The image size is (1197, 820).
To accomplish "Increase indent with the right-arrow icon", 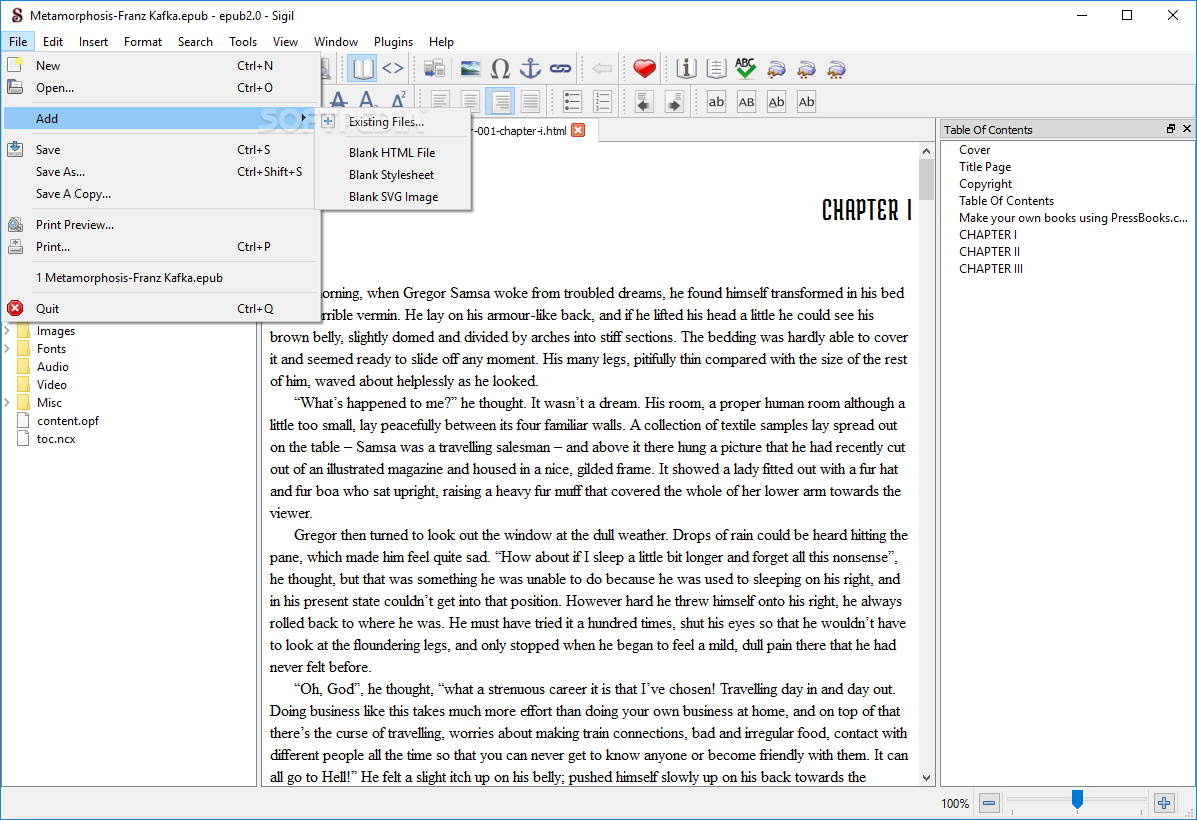I will tap(674, 102).
